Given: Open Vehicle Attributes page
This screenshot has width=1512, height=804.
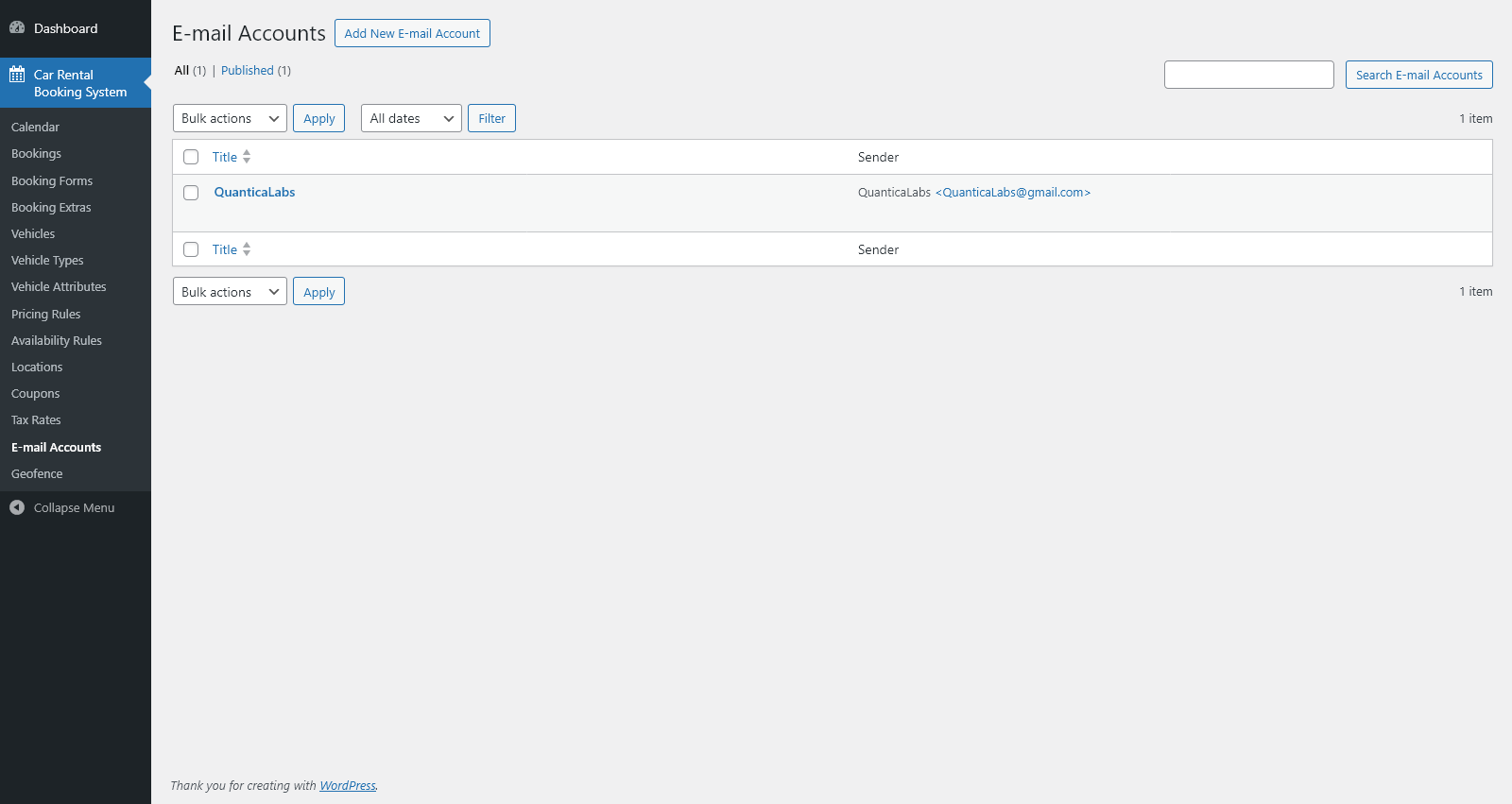Looking at the screenshot, I should click(x=59, y=286).
